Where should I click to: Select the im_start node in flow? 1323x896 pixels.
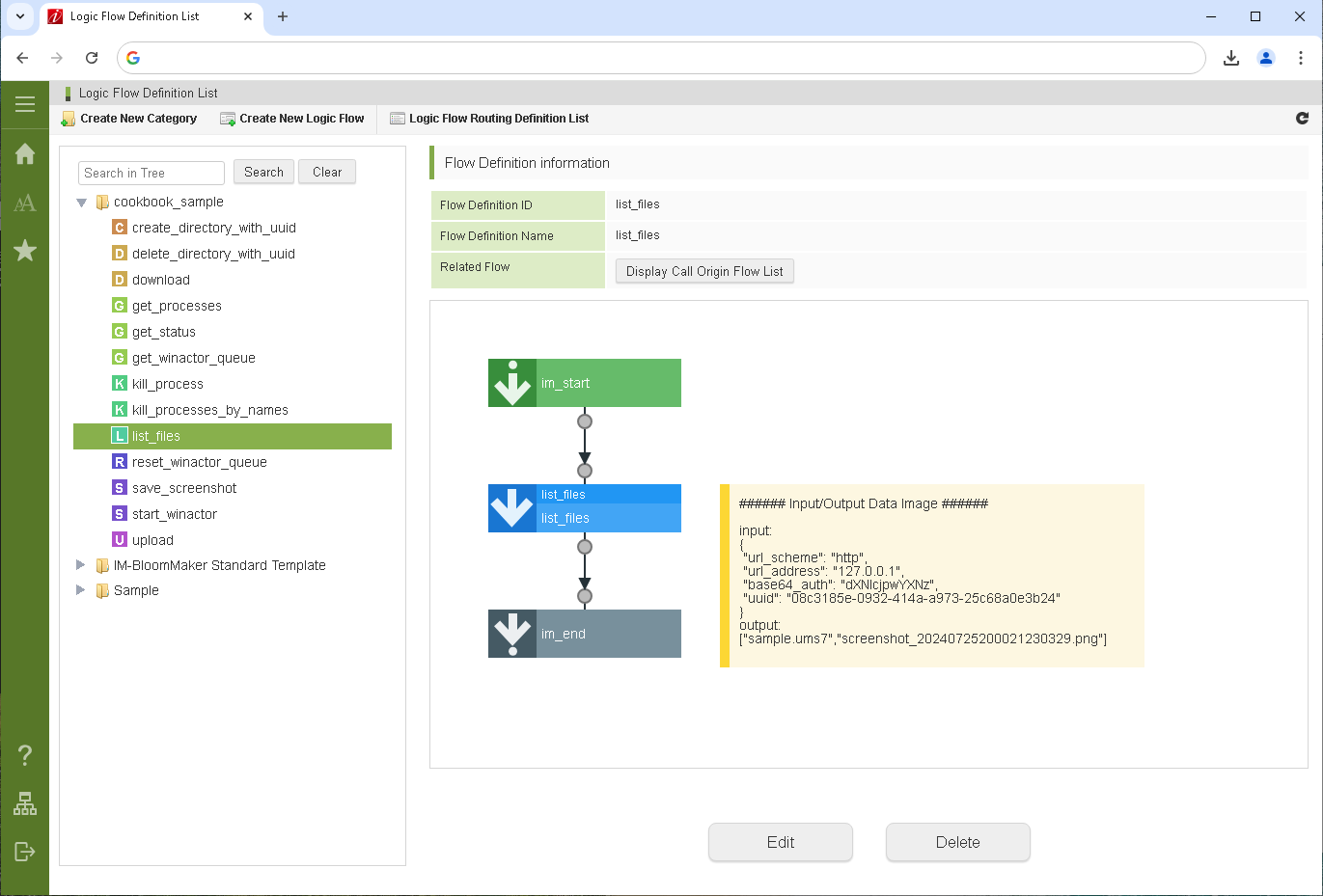click(585, 383)
